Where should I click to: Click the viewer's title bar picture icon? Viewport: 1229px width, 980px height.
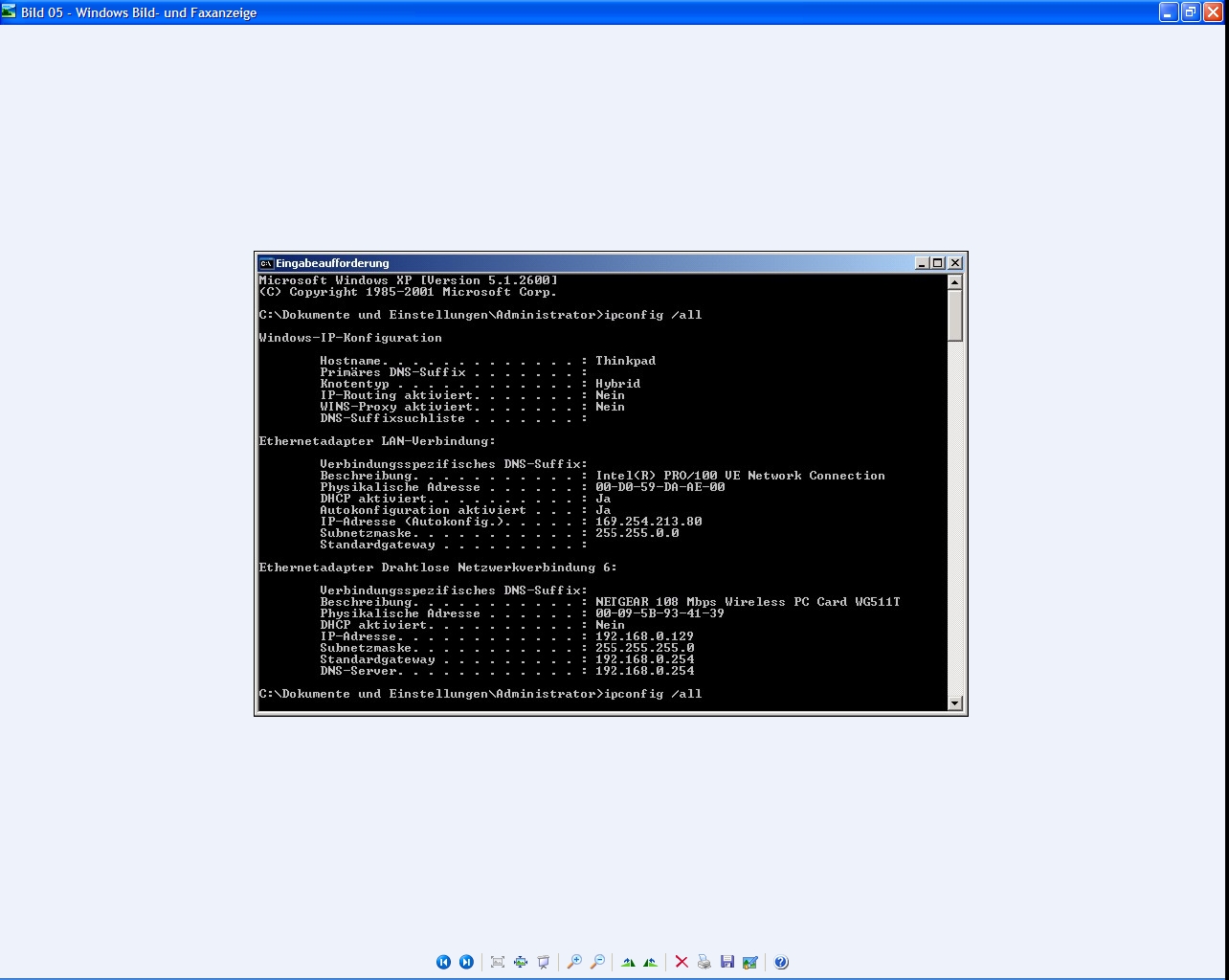coord(9,12)
